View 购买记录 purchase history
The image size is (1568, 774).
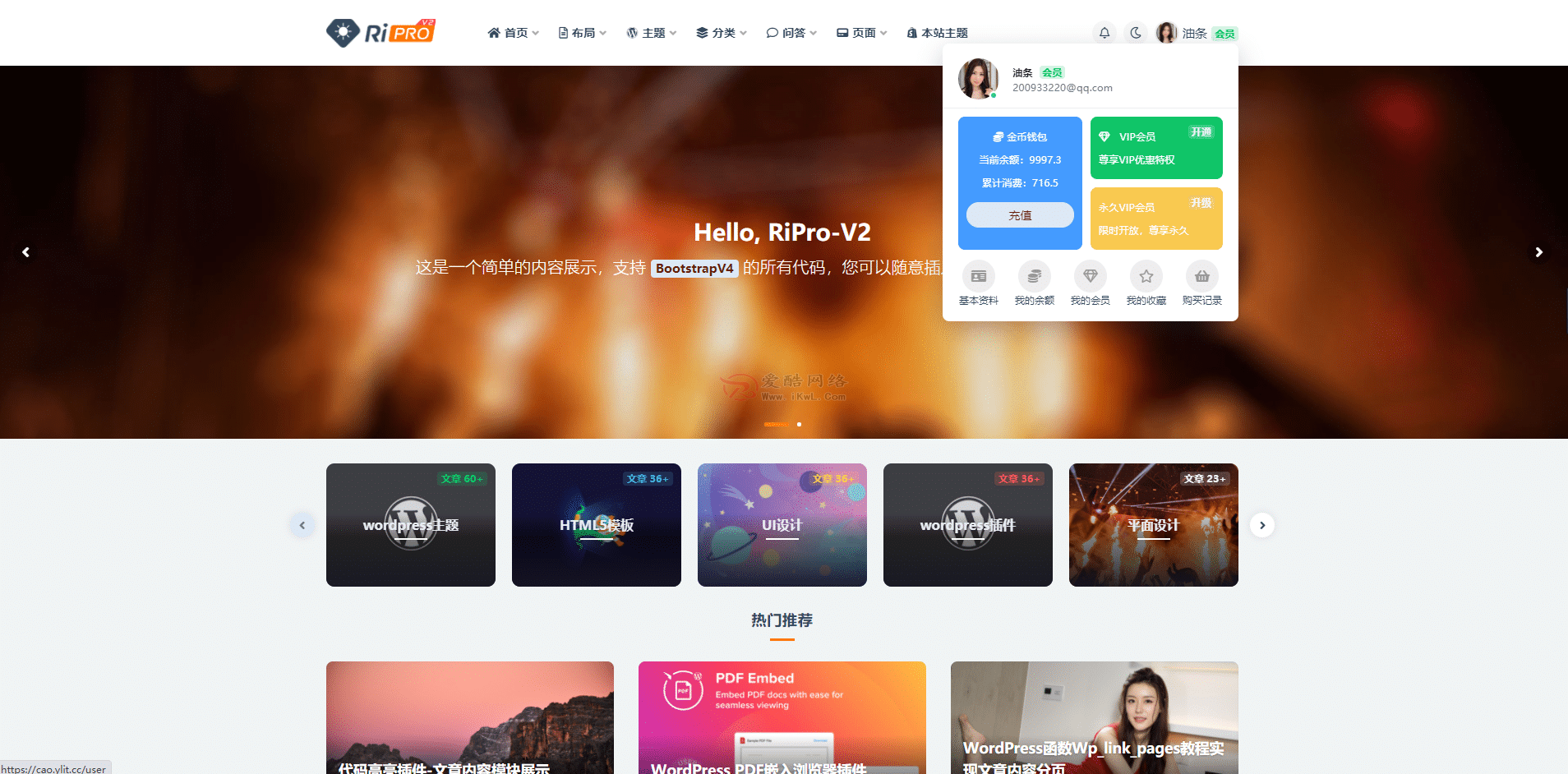(x=1201, y=283)
